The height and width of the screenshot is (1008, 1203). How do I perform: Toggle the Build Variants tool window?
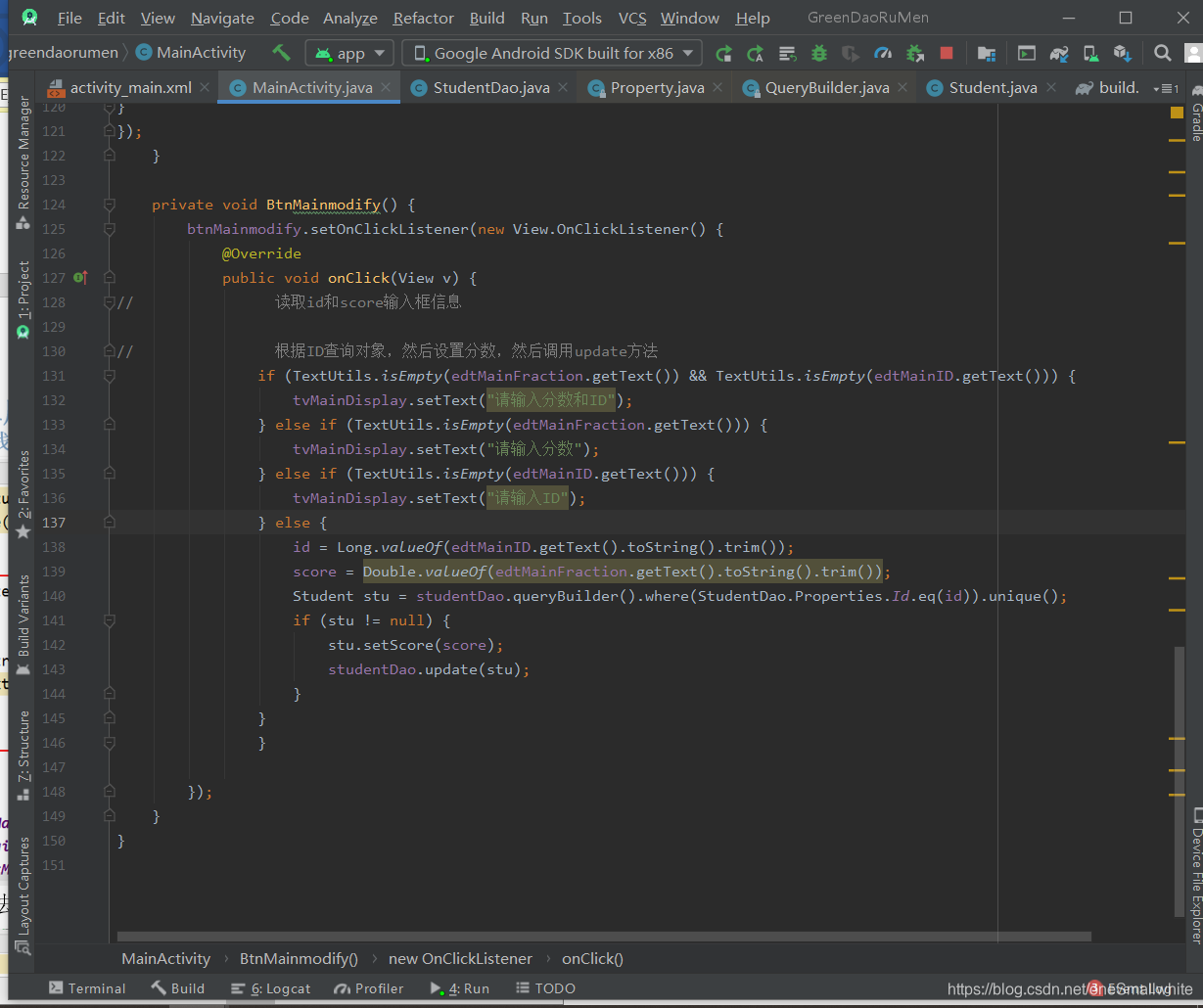pos(23,624)
